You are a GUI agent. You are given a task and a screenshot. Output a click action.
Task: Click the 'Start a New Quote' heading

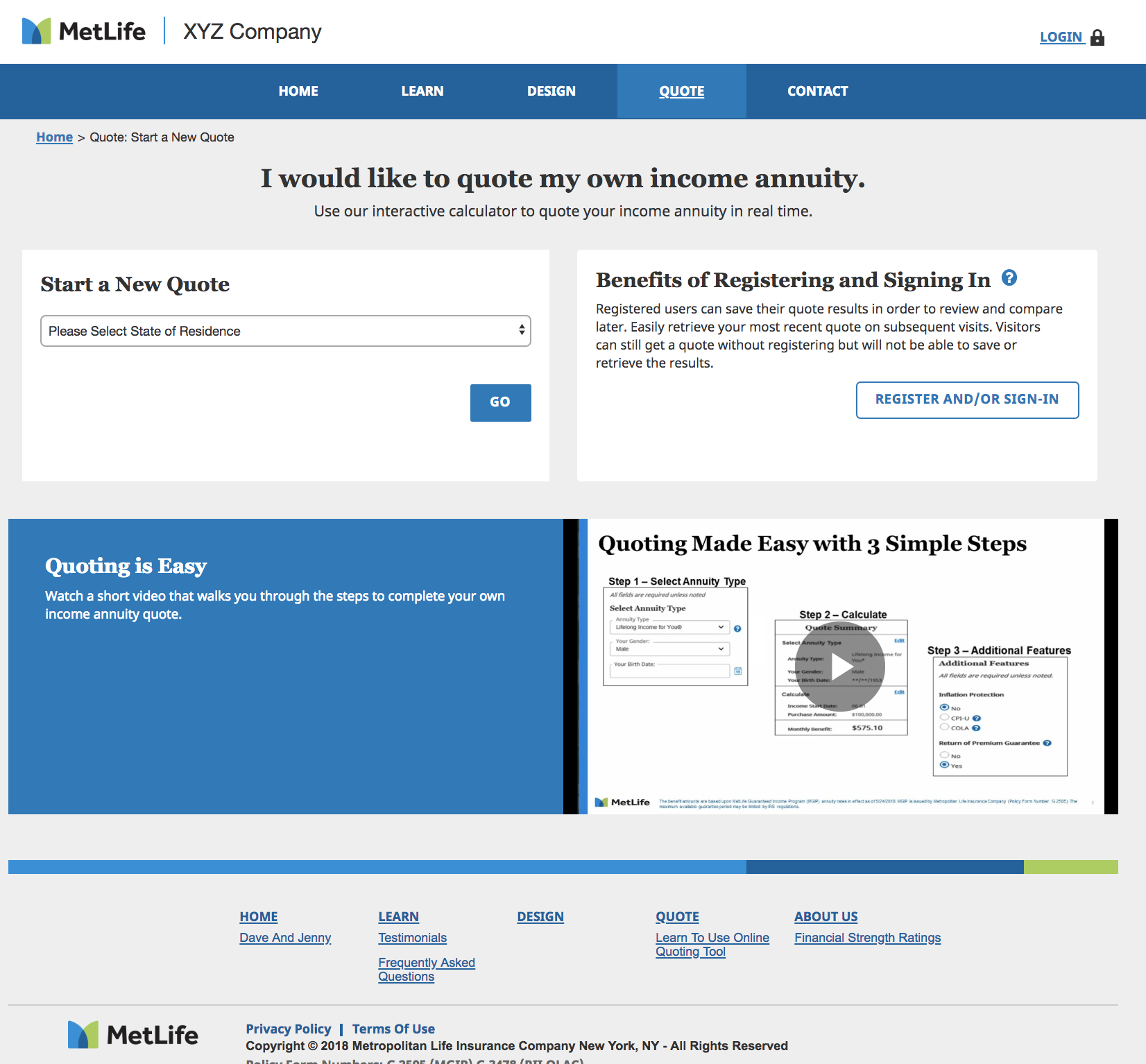tap(135, 284)
